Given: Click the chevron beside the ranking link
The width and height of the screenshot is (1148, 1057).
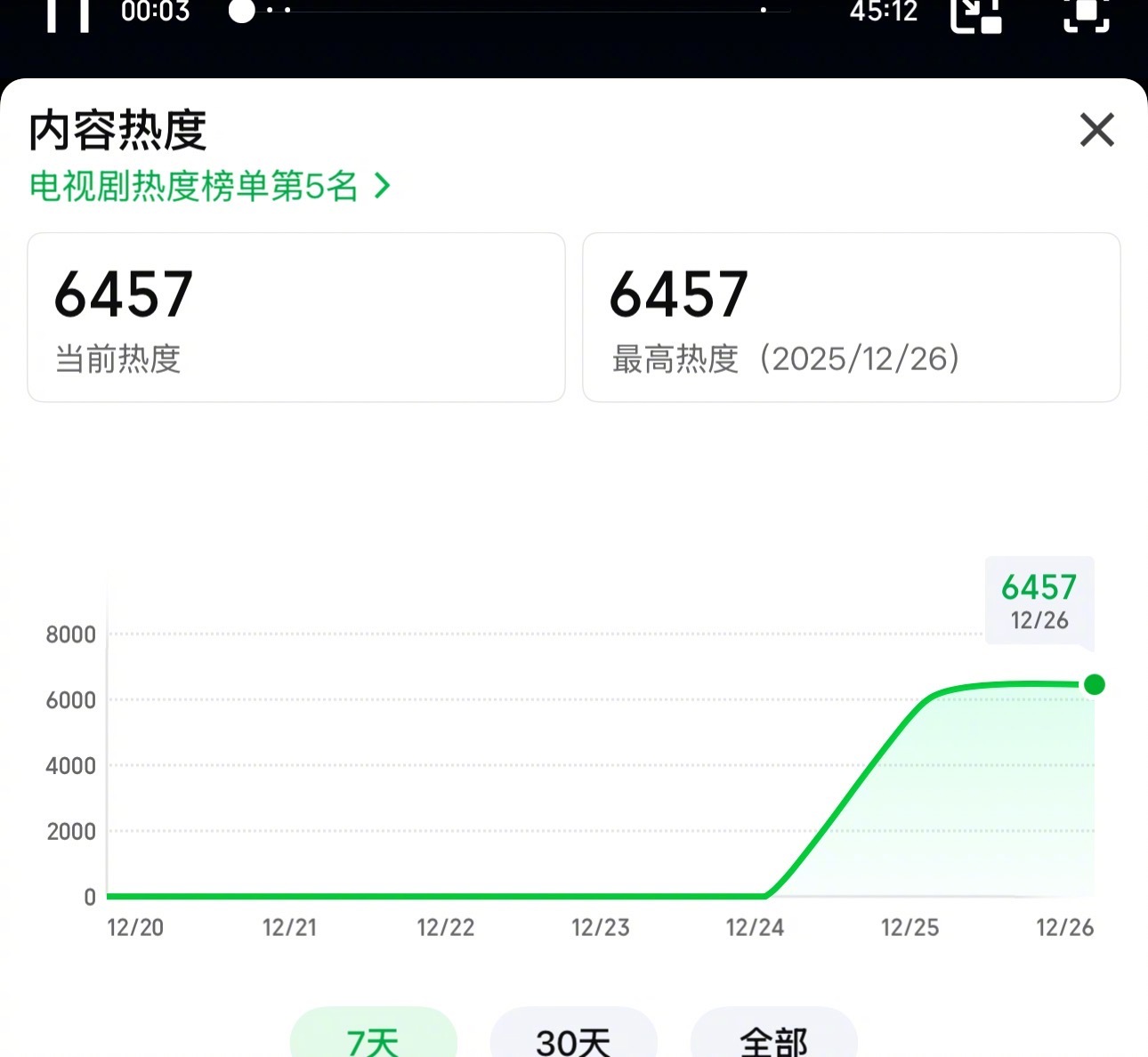Looking at the screenshot, I should 384,186.
